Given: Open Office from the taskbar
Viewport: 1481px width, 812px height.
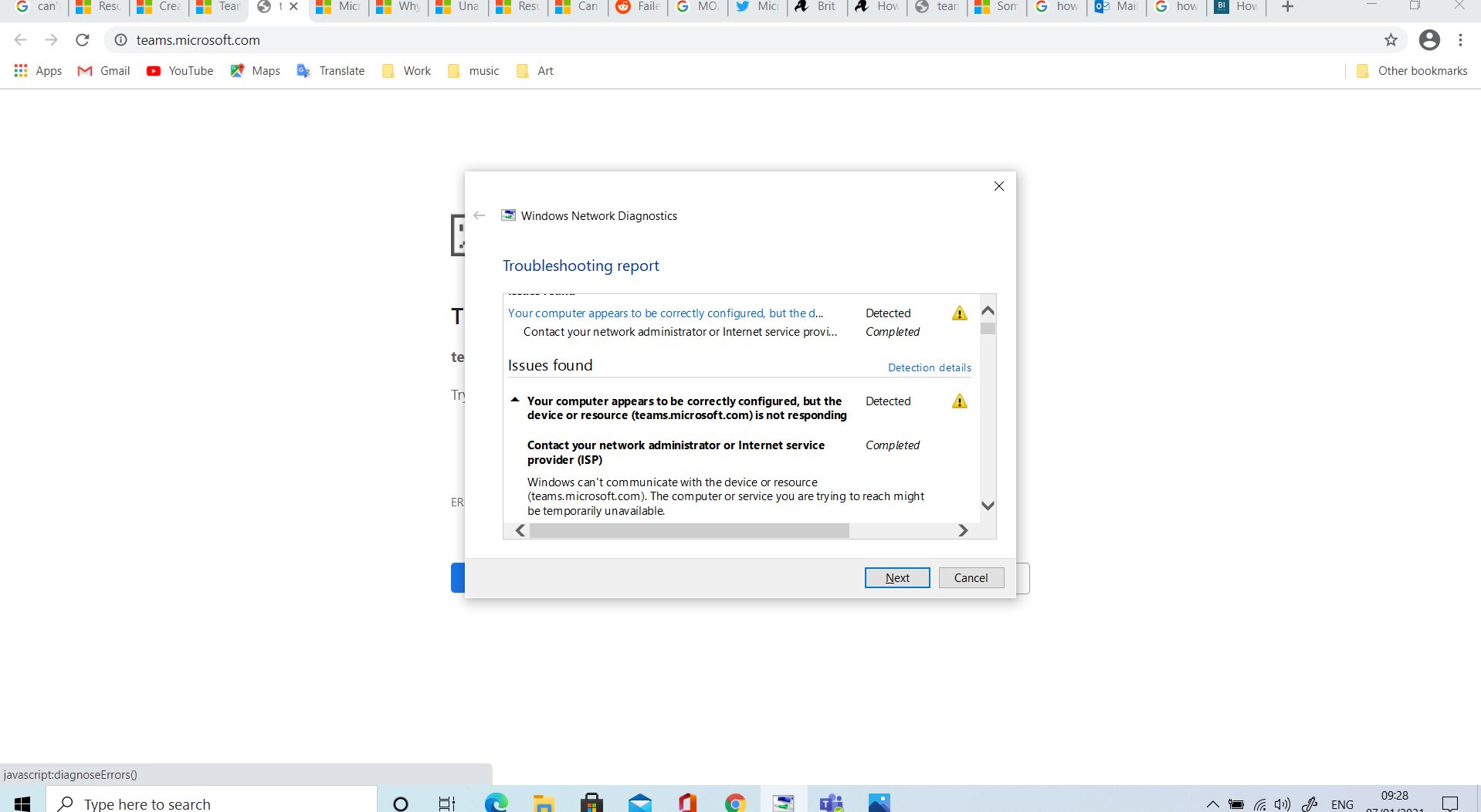Looking at the screenshot, I should [x=687, y=803].
